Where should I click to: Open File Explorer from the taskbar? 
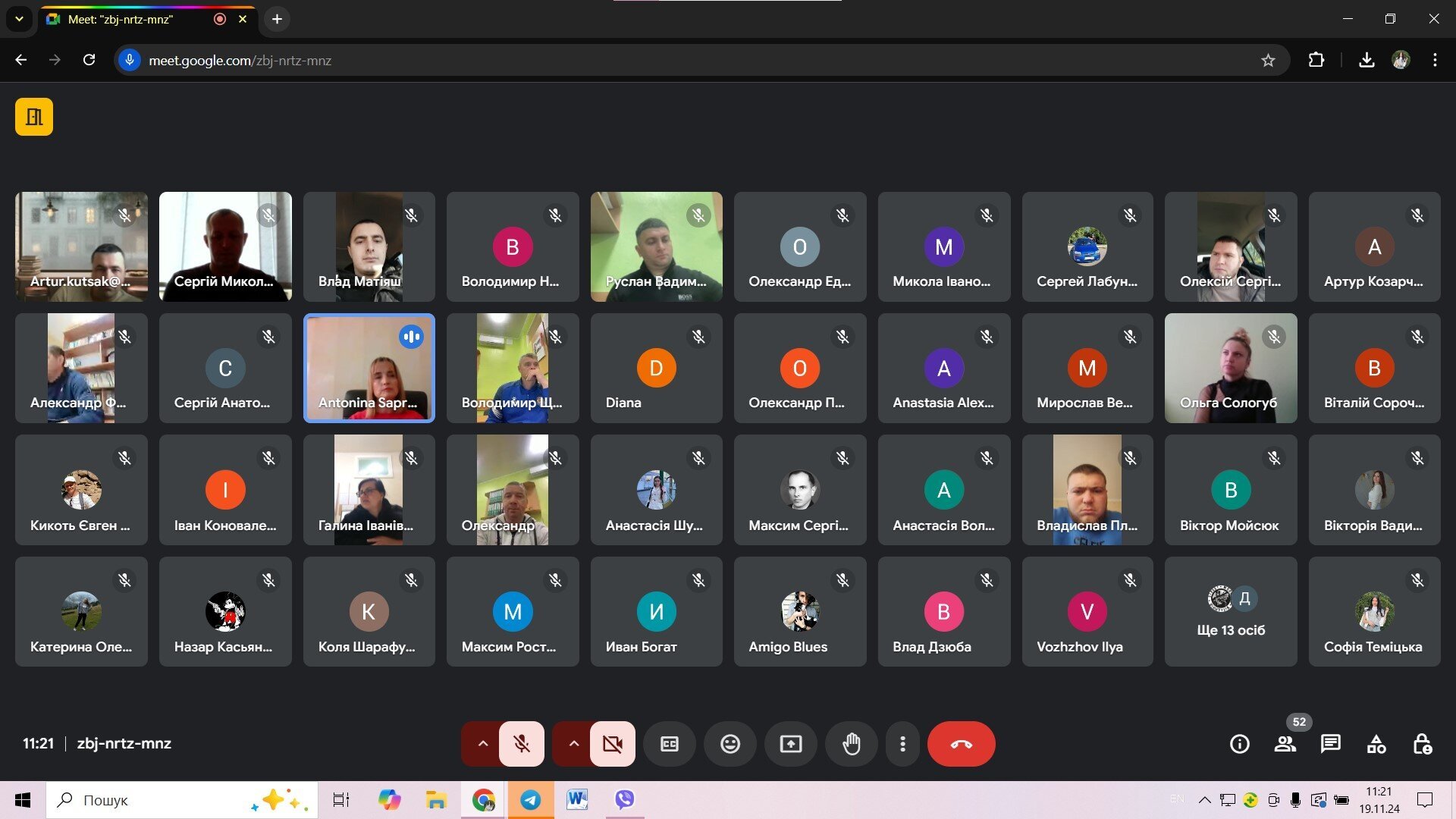tap(436, 800)
